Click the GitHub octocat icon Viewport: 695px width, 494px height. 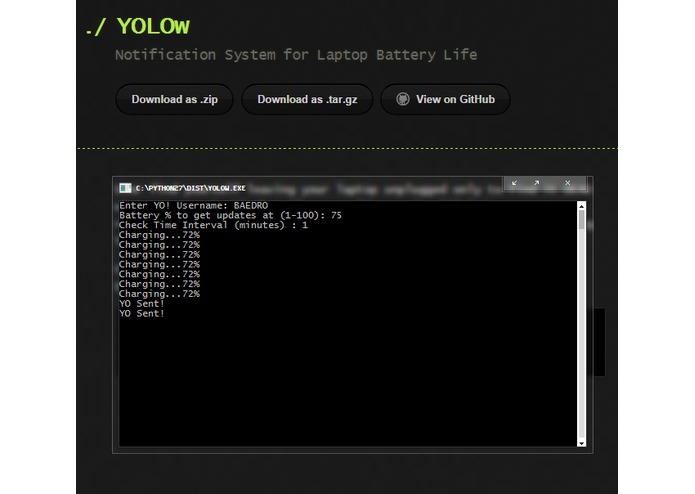(402, 99)
